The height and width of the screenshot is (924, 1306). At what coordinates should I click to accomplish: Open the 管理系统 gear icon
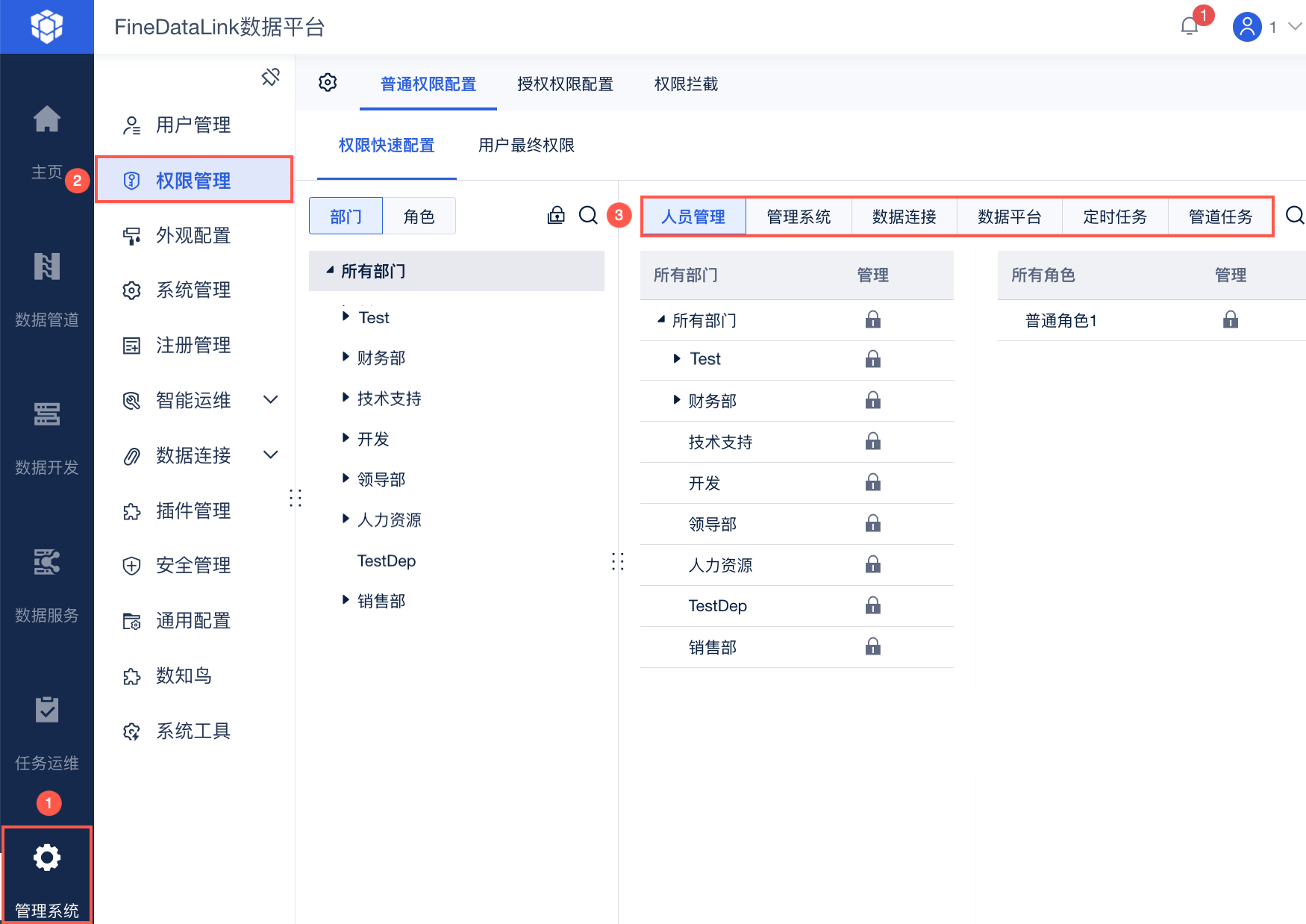pos(46,857)
